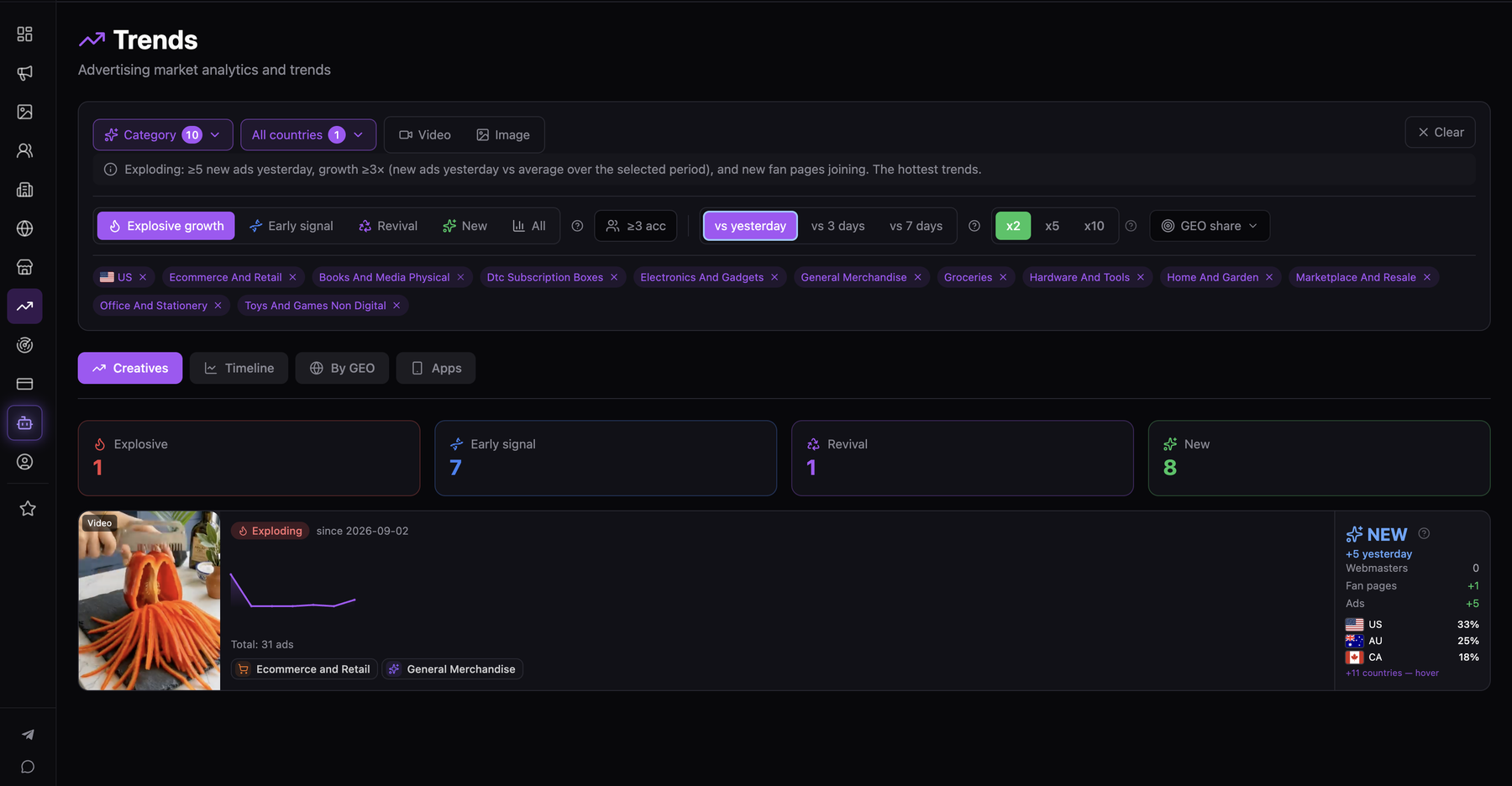The height and width of the screenshot is (786, 1512).
Task: Click the Ecommerce and Retail tag on creative
Action: pos(304,669)
